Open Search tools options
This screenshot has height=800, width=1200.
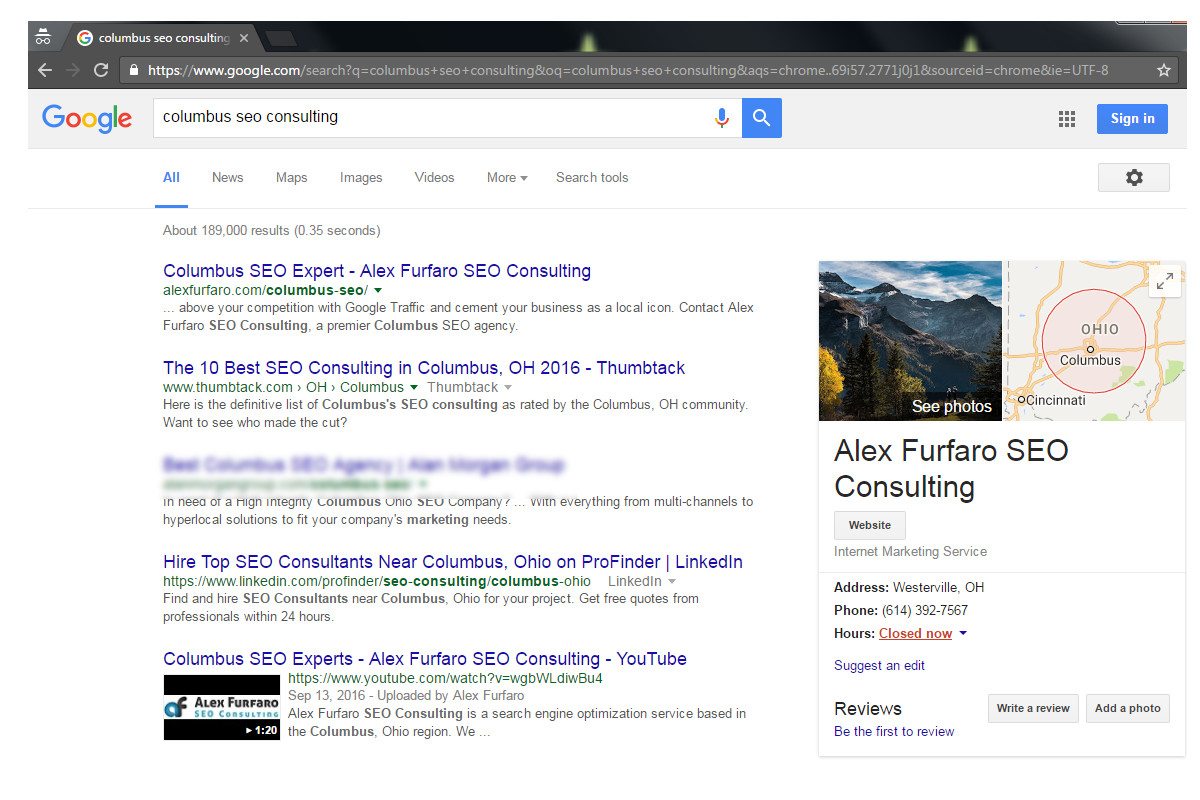(592, 177)
